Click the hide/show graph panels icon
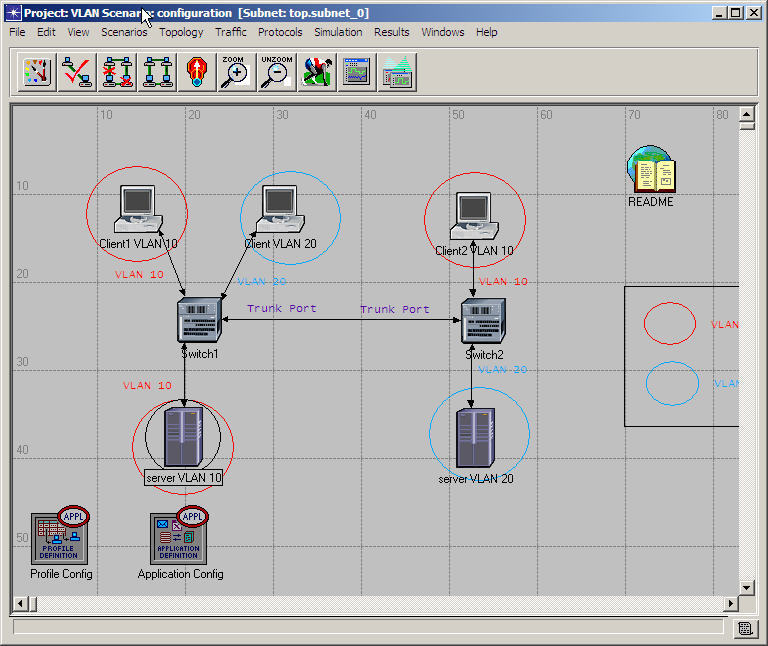This screenshot has width=768, height=646. [x=397, y=72]
